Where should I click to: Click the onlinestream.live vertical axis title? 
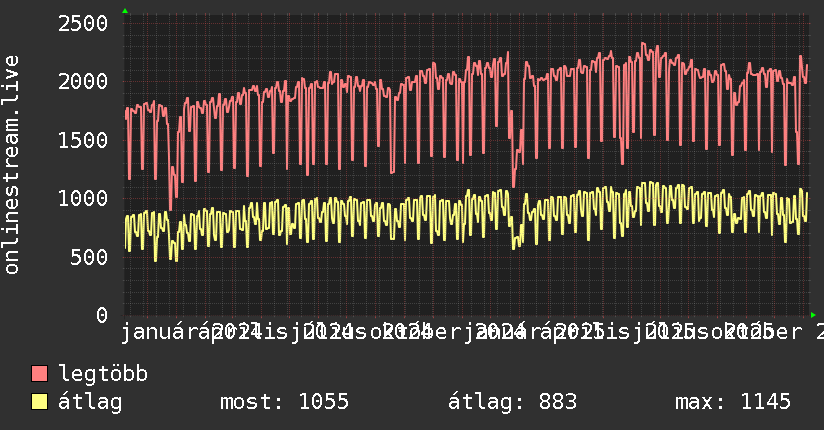[12, 165]
